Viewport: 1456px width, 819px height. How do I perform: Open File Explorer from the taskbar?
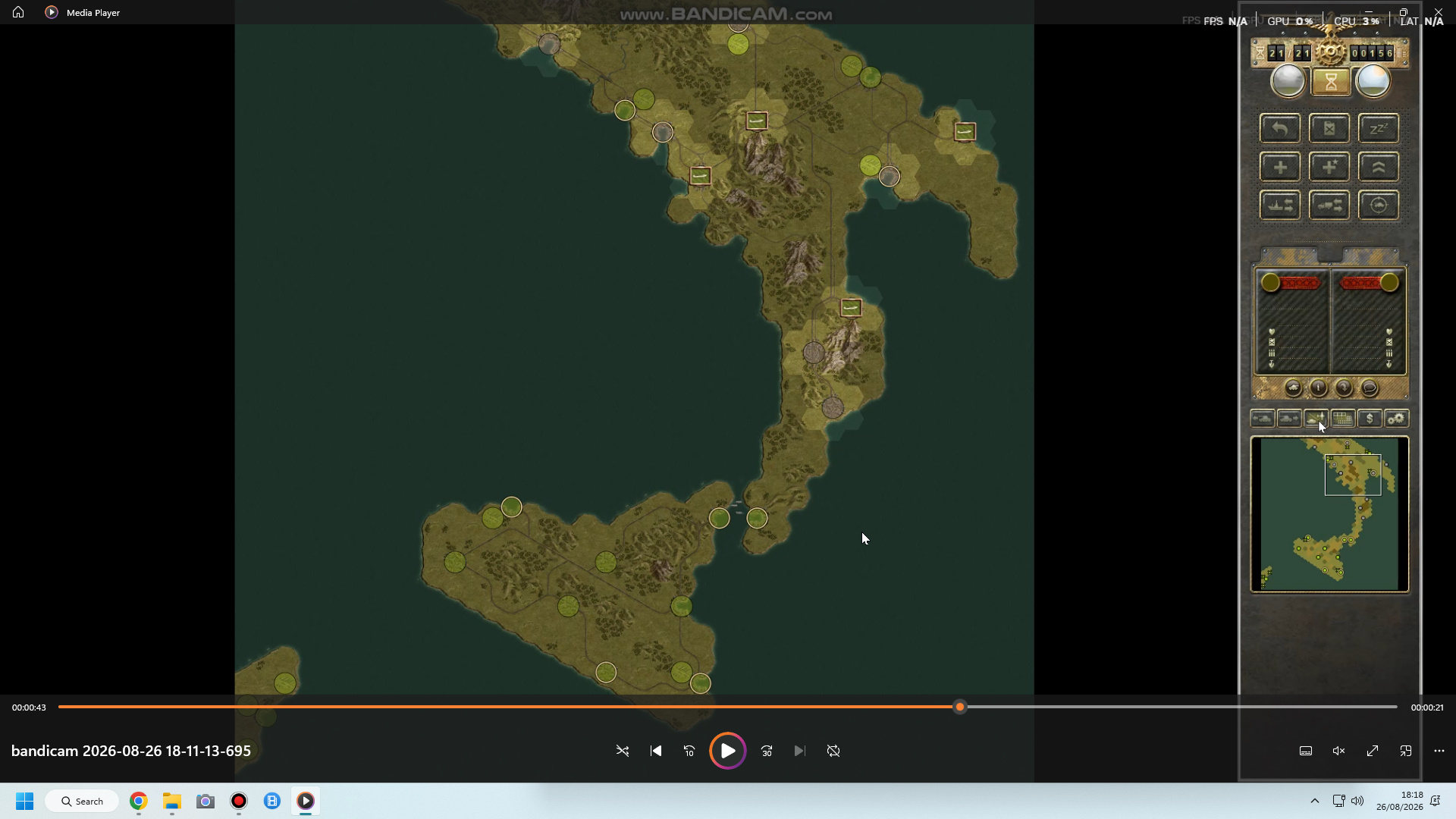[172, 802]
